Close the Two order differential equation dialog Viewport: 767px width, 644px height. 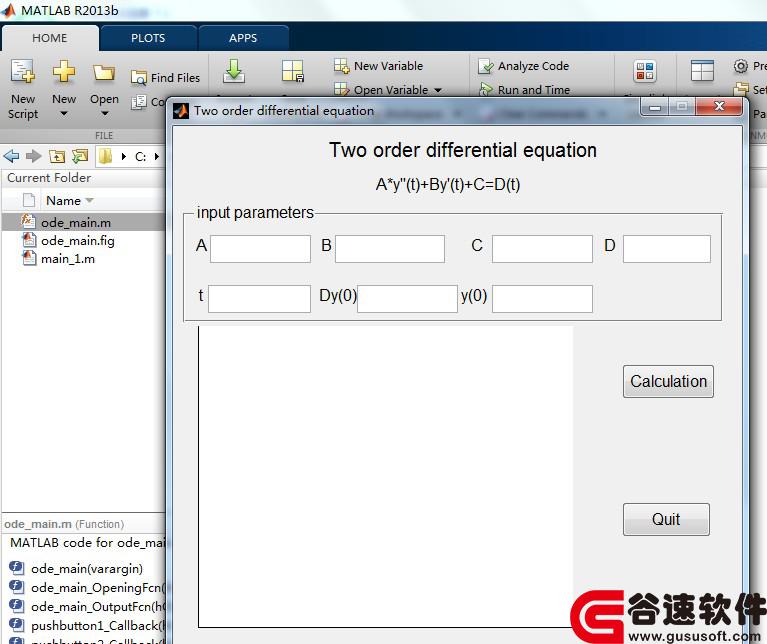pyautogui.click(x=719, y=106)
